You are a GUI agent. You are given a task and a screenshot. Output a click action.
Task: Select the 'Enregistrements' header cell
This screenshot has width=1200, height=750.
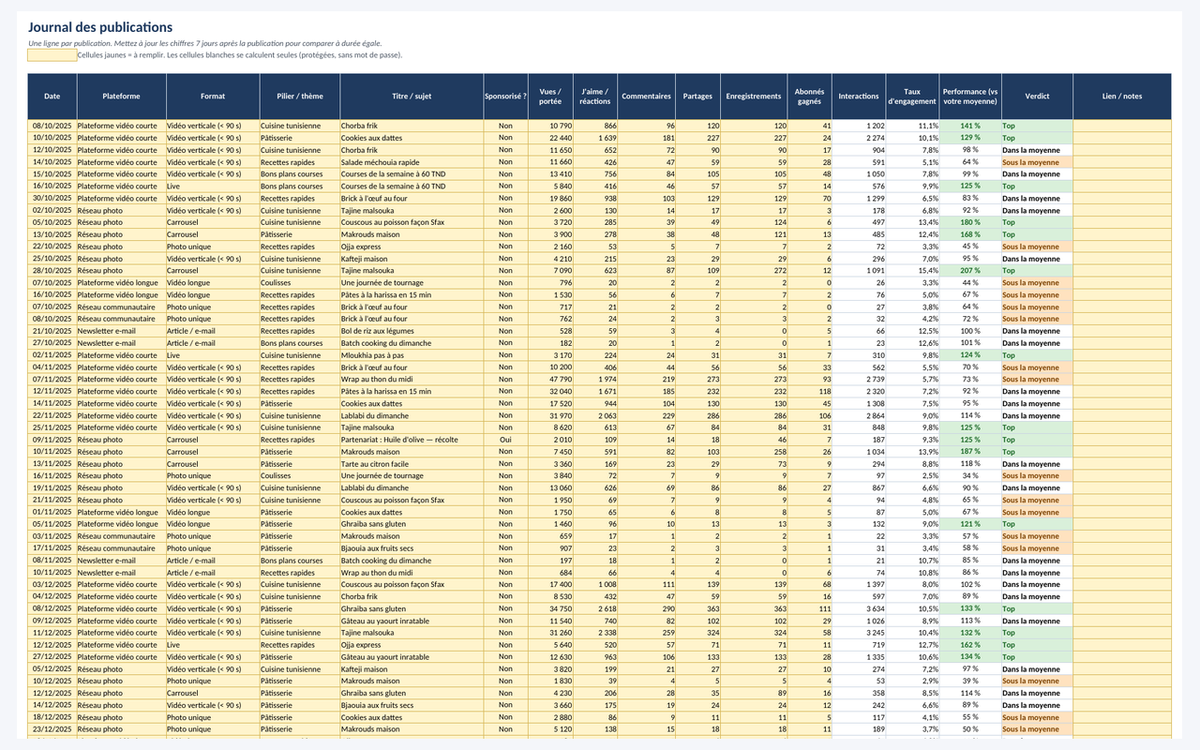754,96
